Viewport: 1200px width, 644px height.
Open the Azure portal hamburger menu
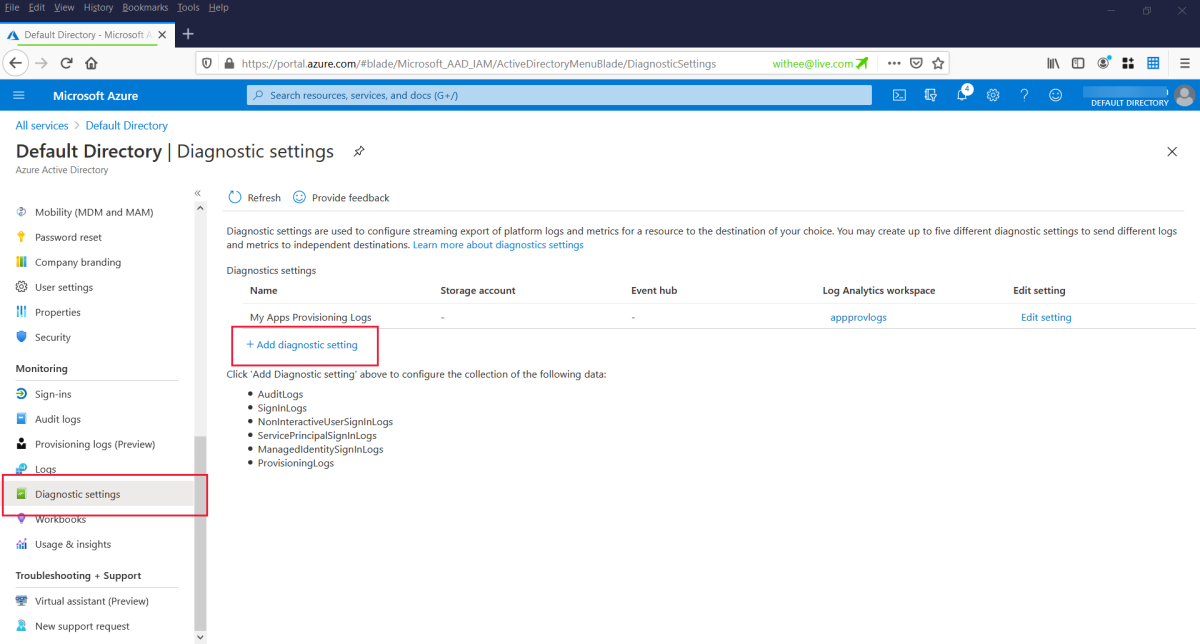click(x=19, y=95)
